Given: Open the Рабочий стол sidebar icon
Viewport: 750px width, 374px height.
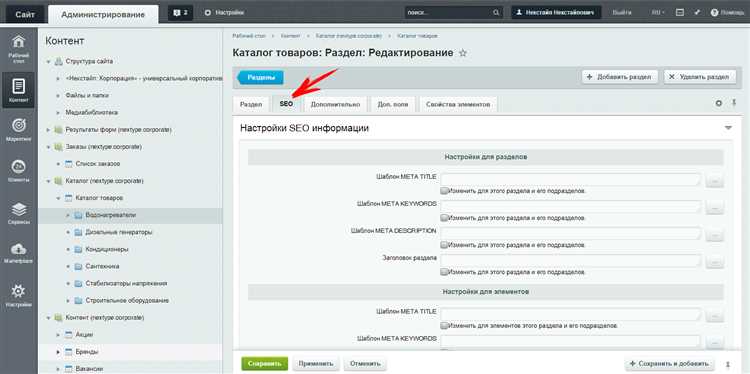Looking at the screenshot, I should pyautogui.click(x=19, y=48).
